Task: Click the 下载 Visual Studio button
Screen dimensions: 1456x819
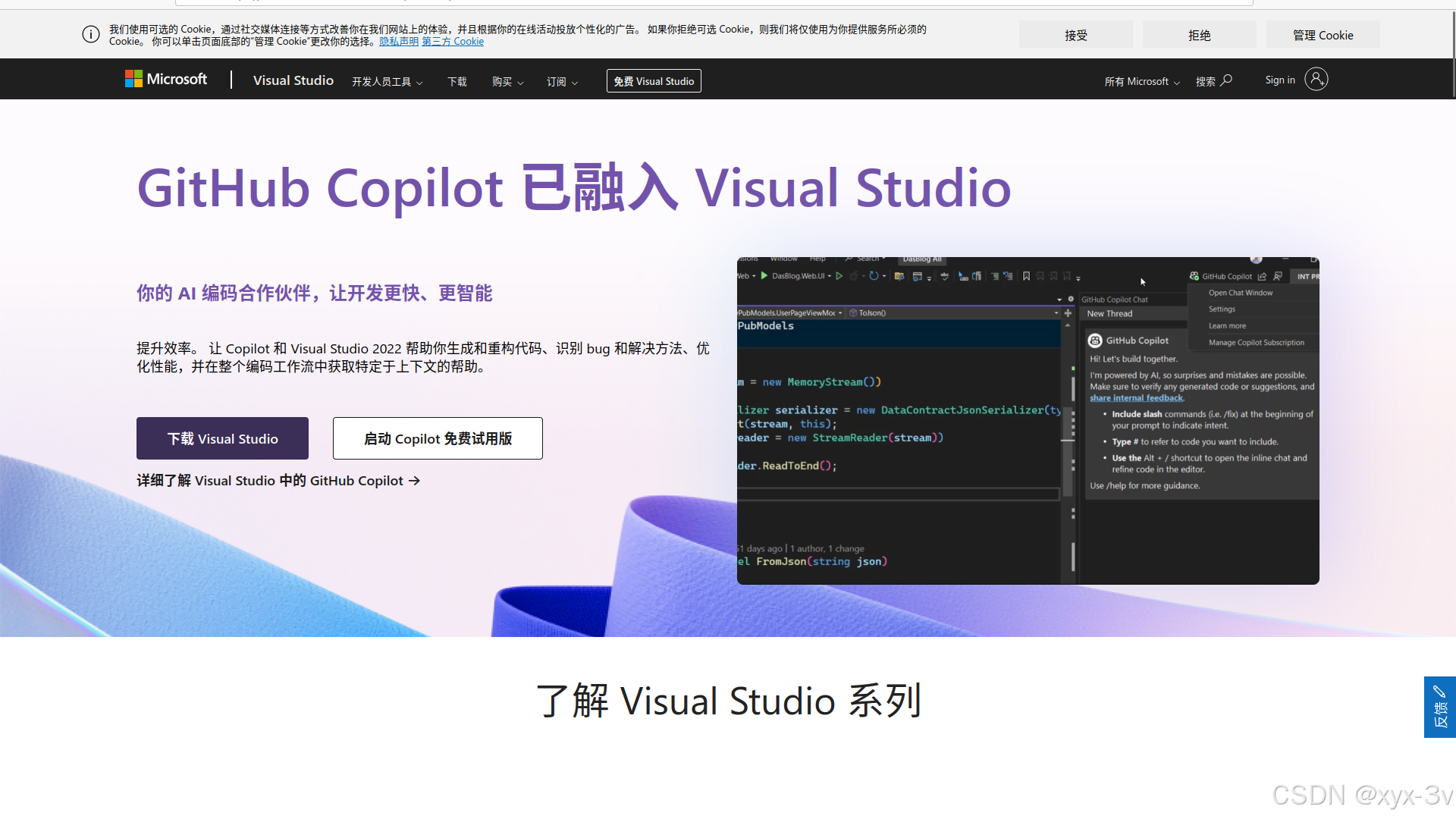Action: pos(222,438)
